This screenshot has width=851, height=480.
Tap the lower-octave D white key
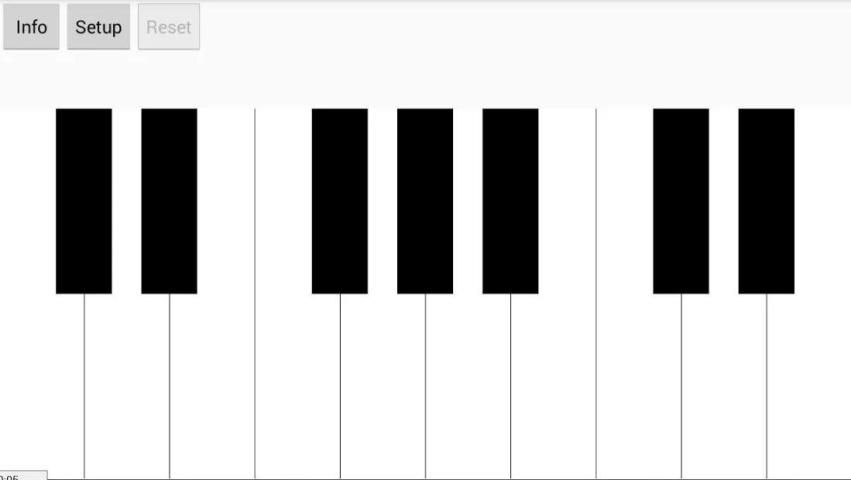(x=127, y=386)
